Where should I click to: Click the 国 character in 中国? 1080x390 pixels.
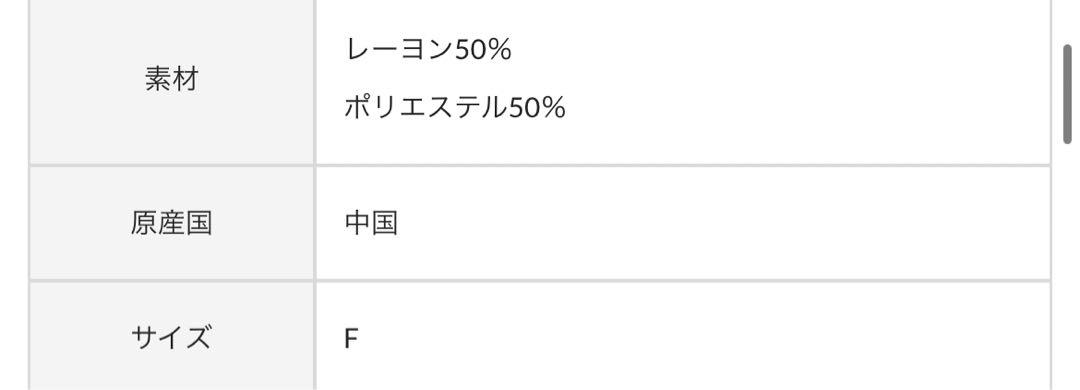385,223
